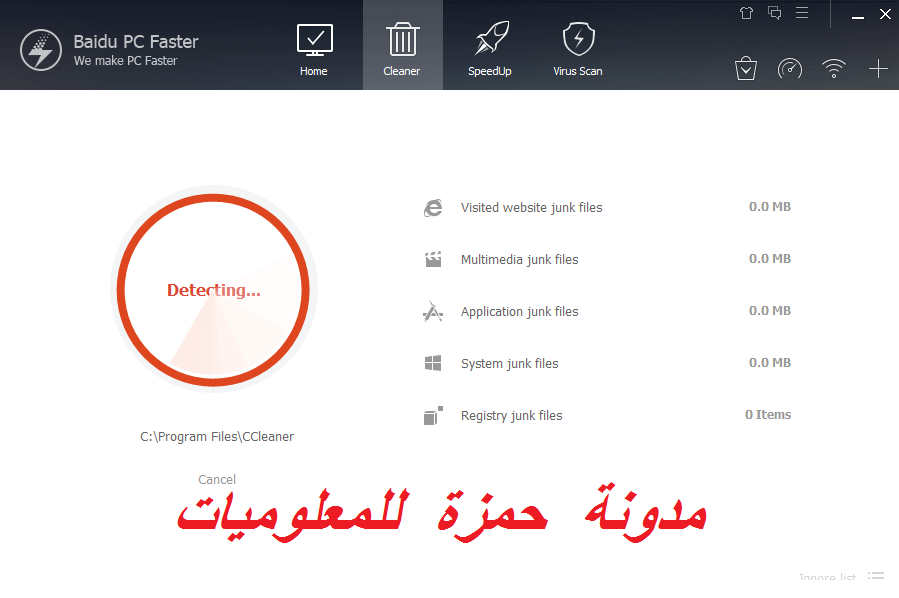The image size is (899, 598).
Task: Launch the speed test gauge icon
Action: click(789, 69)
